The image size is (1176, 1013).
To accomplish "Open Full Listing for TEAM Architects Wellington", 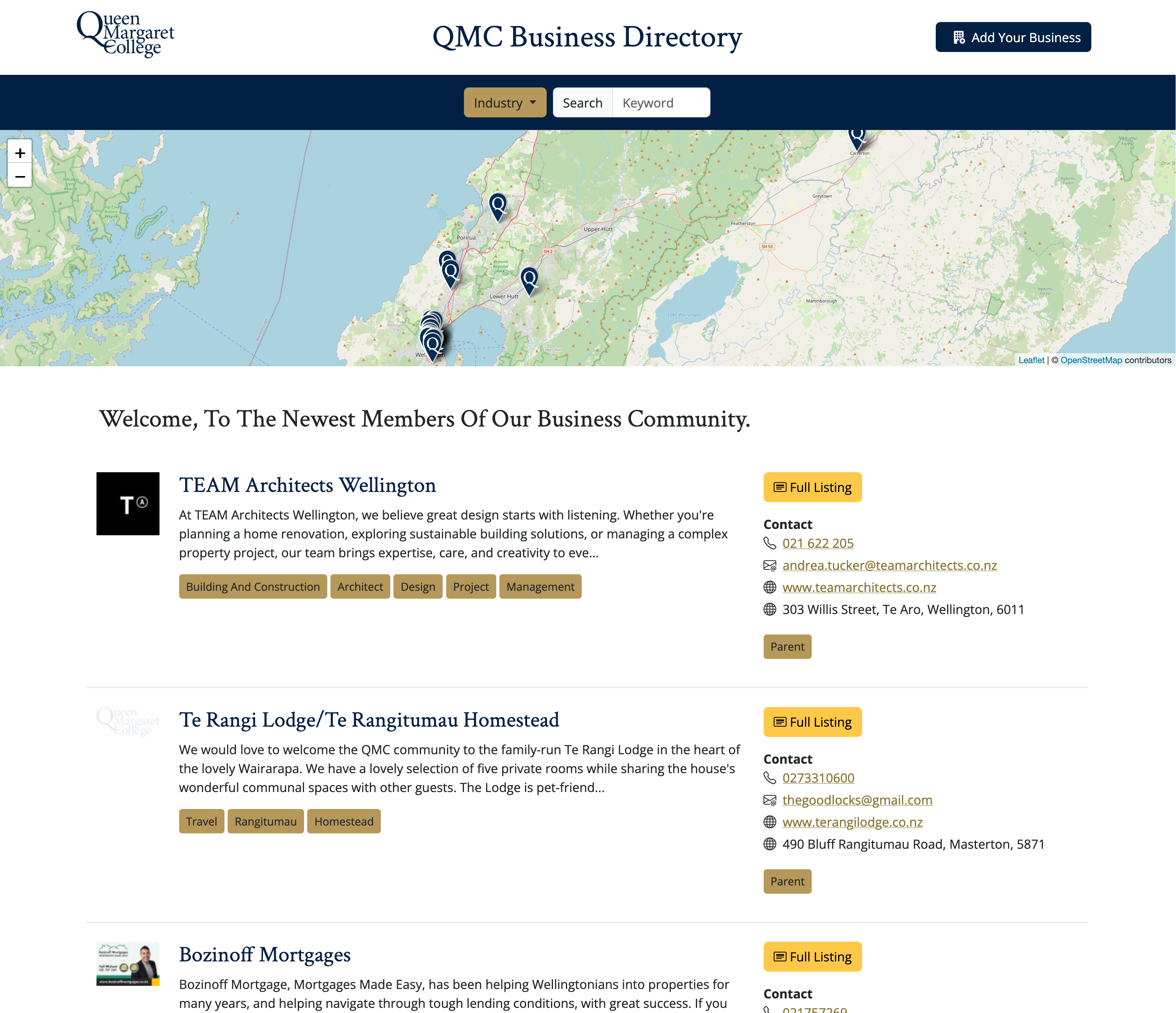I will (x=812, y=487).
